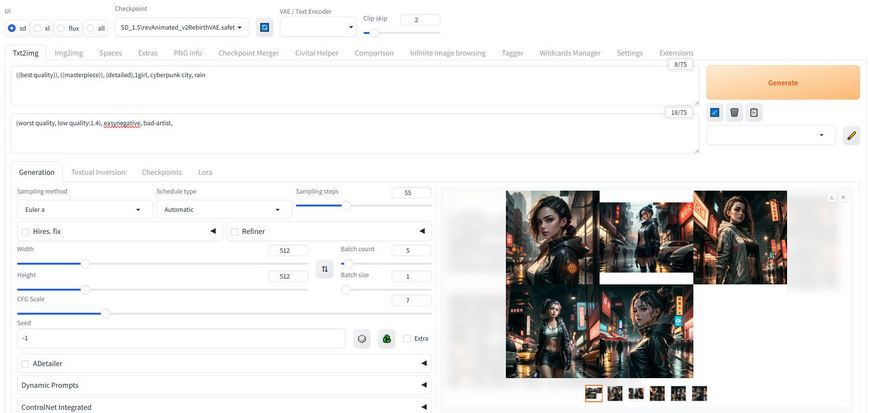Open the Checkpoint Merger tab
Image resolution: width=870 pixels, height=413 pixels.
tap(249, 53)
